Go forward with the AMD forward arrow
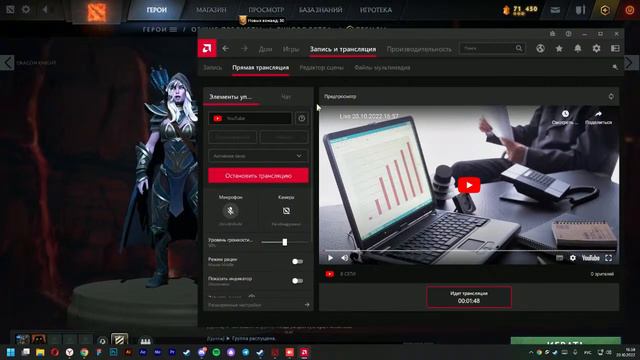The image size is (640, 360). click(x=244, y=49)
